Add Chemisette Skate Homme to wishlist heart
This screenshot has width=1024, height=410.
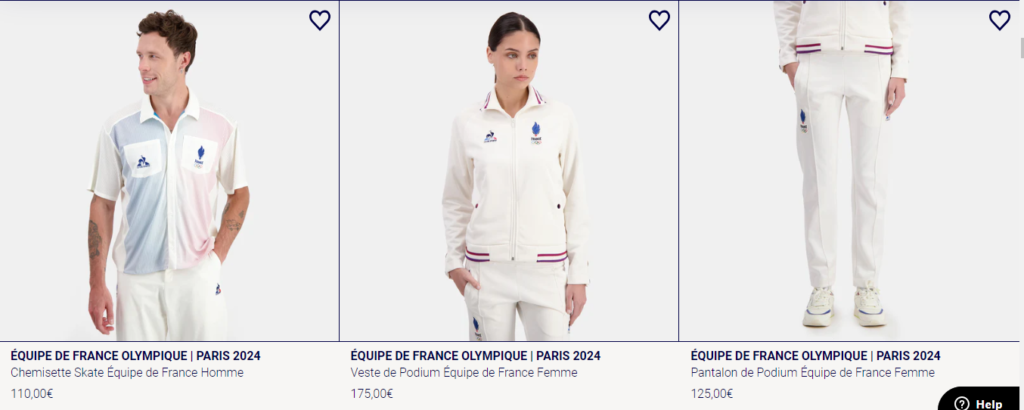pyautogui.click(x=319, y=20)
